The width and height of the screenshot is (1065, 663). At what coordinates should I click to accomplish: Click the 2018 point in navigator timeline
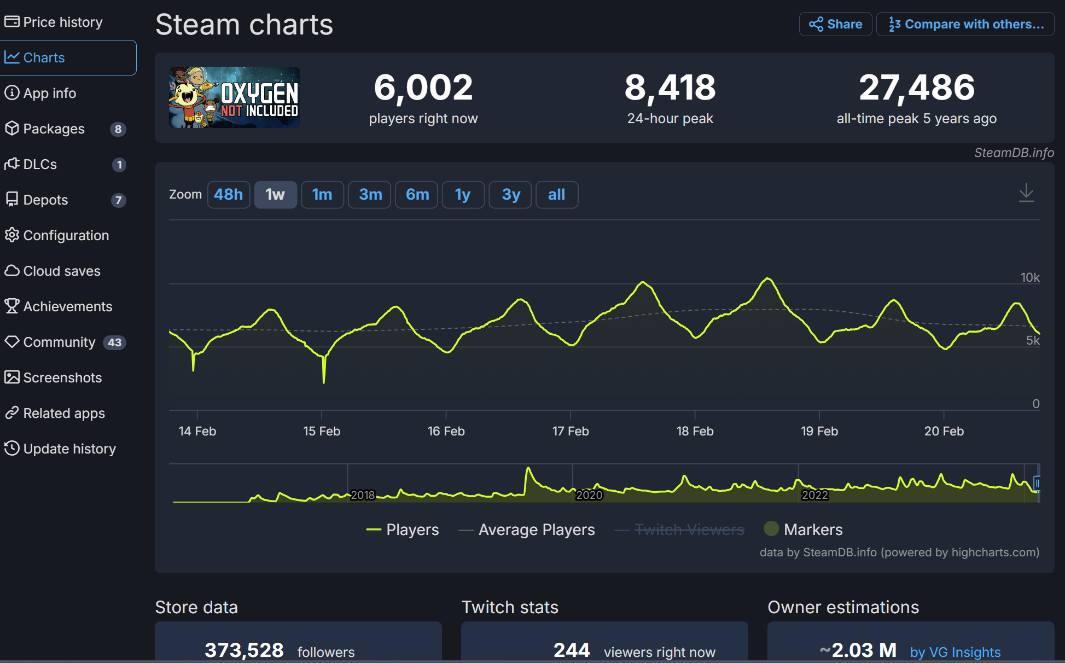tap(362, 495)
